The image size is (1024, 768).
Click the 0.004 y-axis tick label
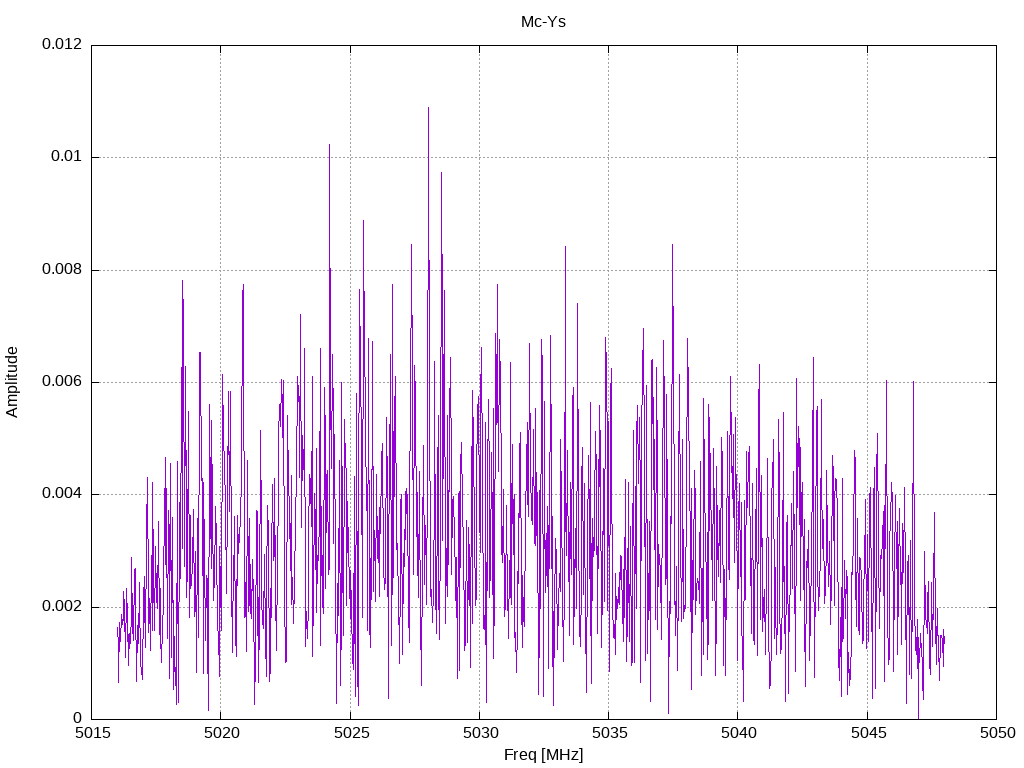pyautogui.click(x=62, y=494)
